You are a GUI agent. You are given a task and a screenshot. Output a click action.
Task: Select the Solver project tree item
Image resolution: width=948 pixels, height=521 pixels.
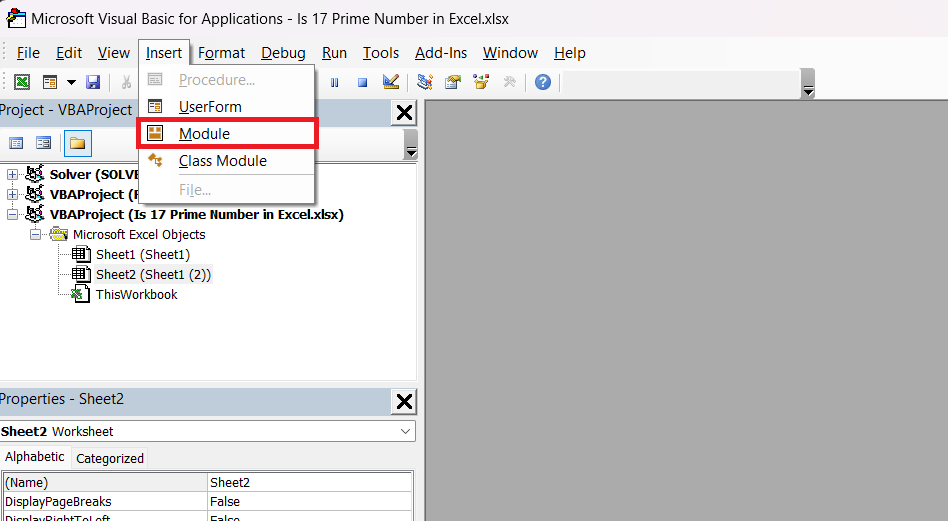(94, 175)
